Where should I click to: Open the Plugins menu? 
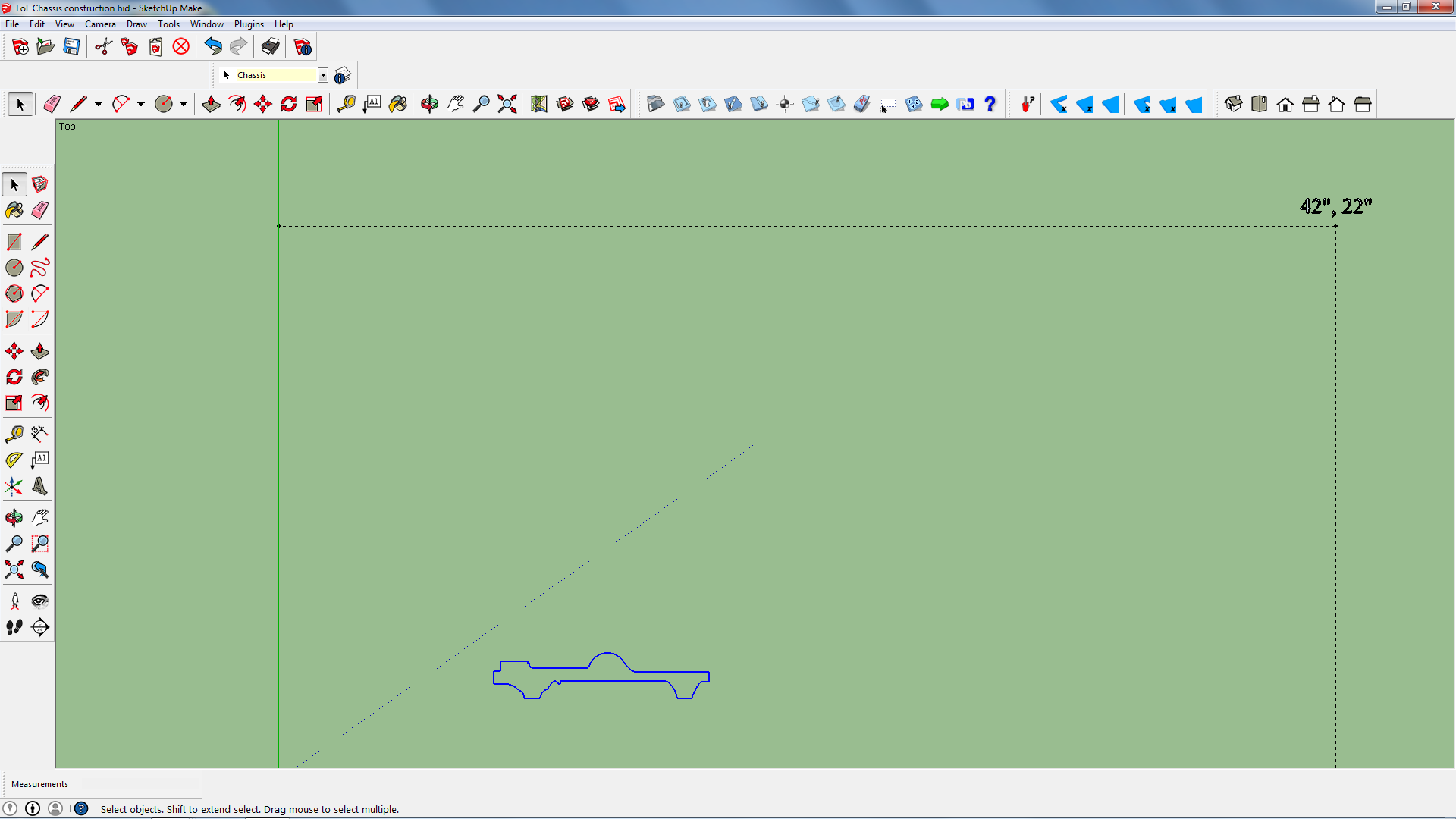coord(248,24)
